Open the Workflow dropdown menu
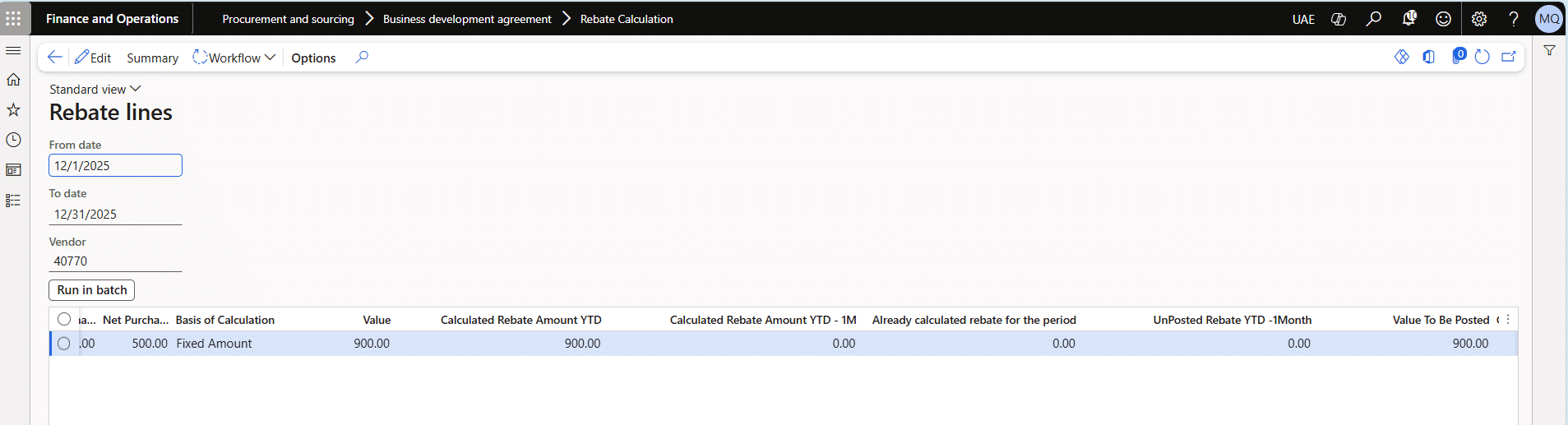 234,58
